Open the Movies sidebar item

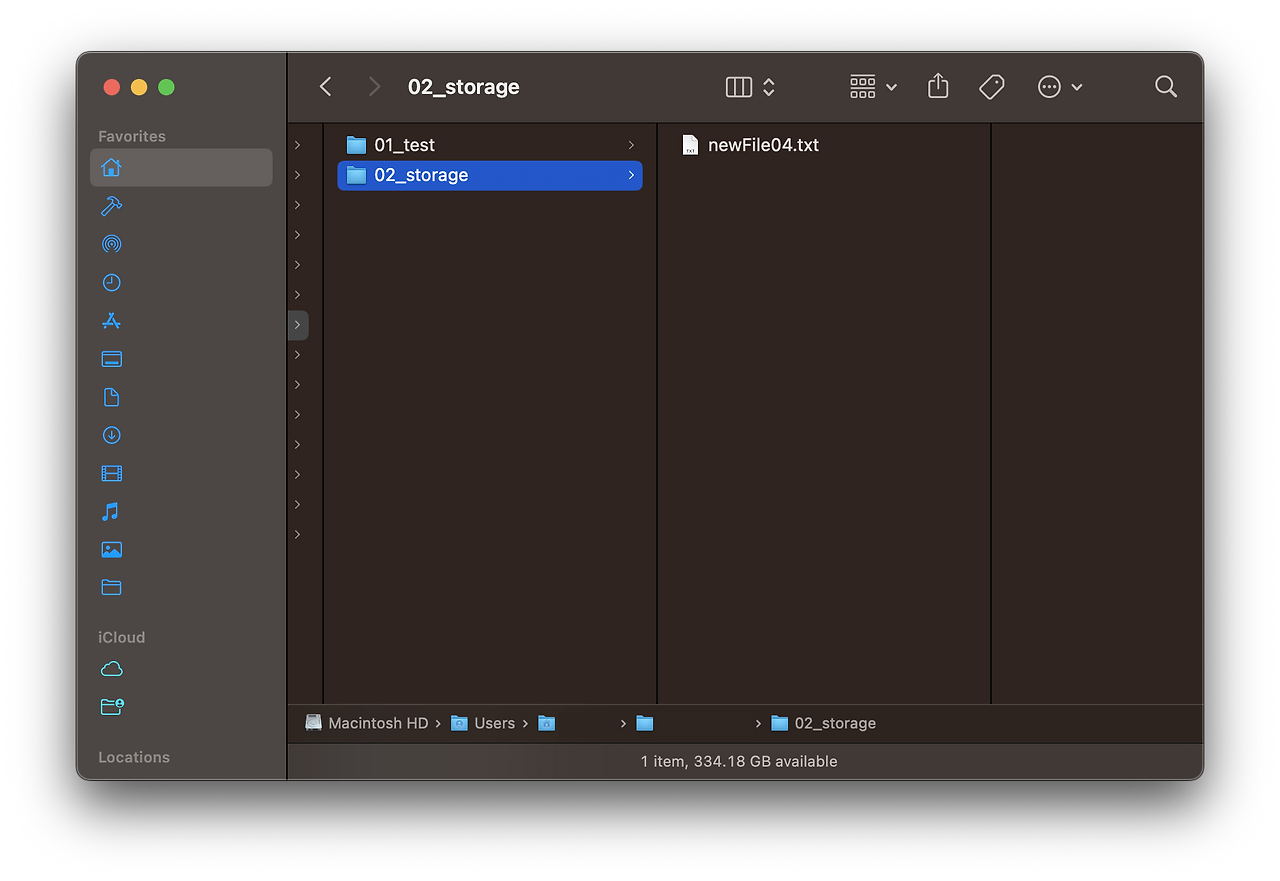tap(111, 473)
